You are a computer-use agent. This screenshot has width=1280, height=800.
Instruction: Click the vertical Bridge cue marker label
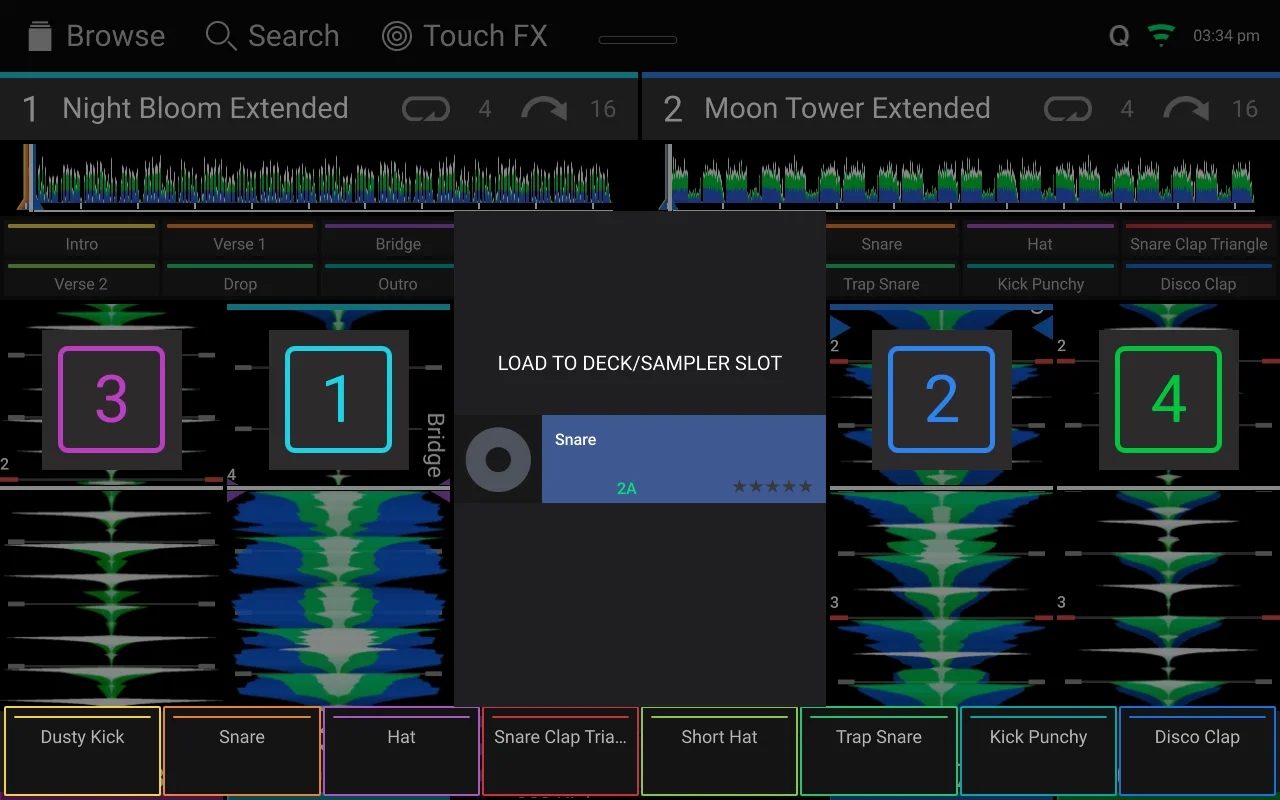click(436, 445)
